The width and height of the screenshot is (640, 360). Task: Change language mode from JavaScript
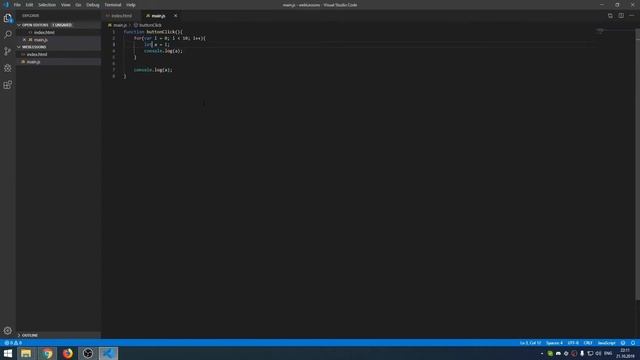click(607, 343)
